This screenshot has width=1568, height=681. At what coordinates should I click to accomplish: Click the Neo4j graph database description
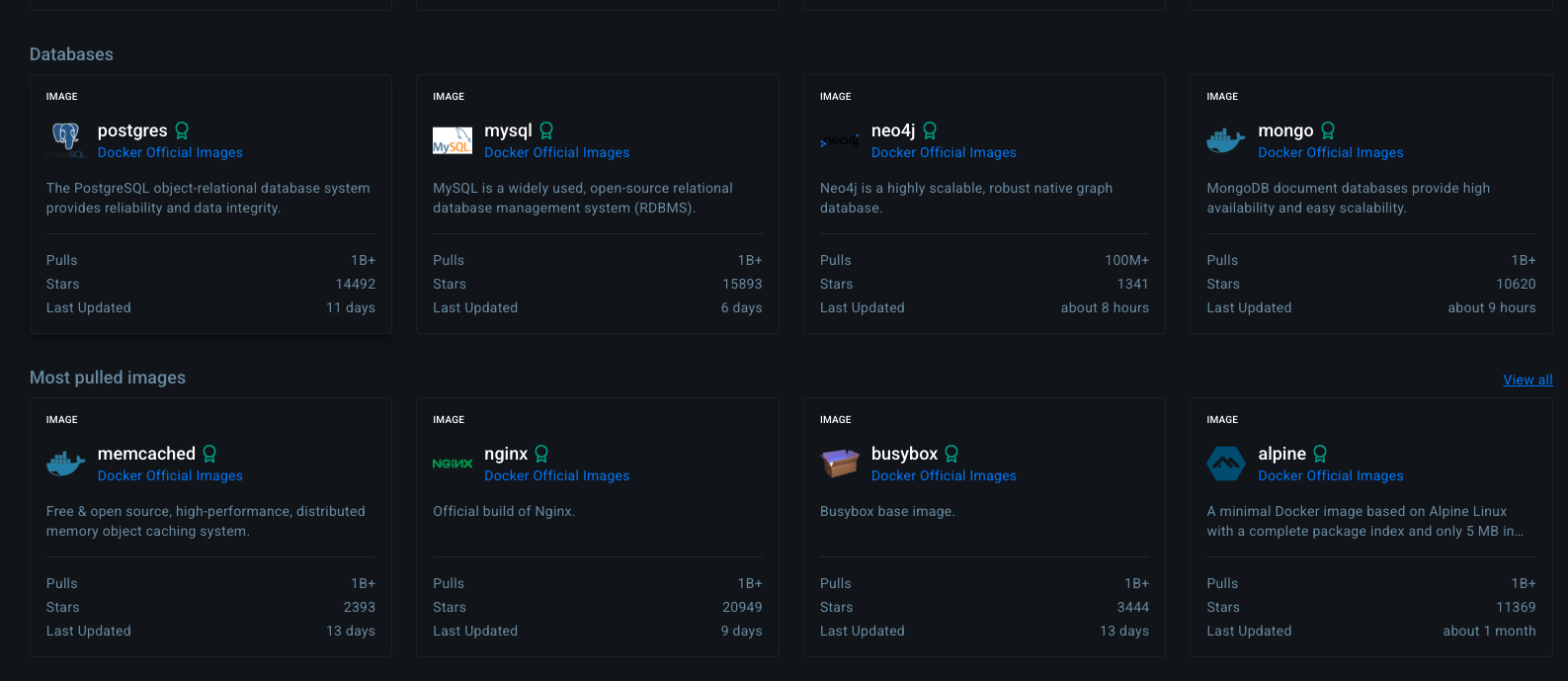[966, 198]
